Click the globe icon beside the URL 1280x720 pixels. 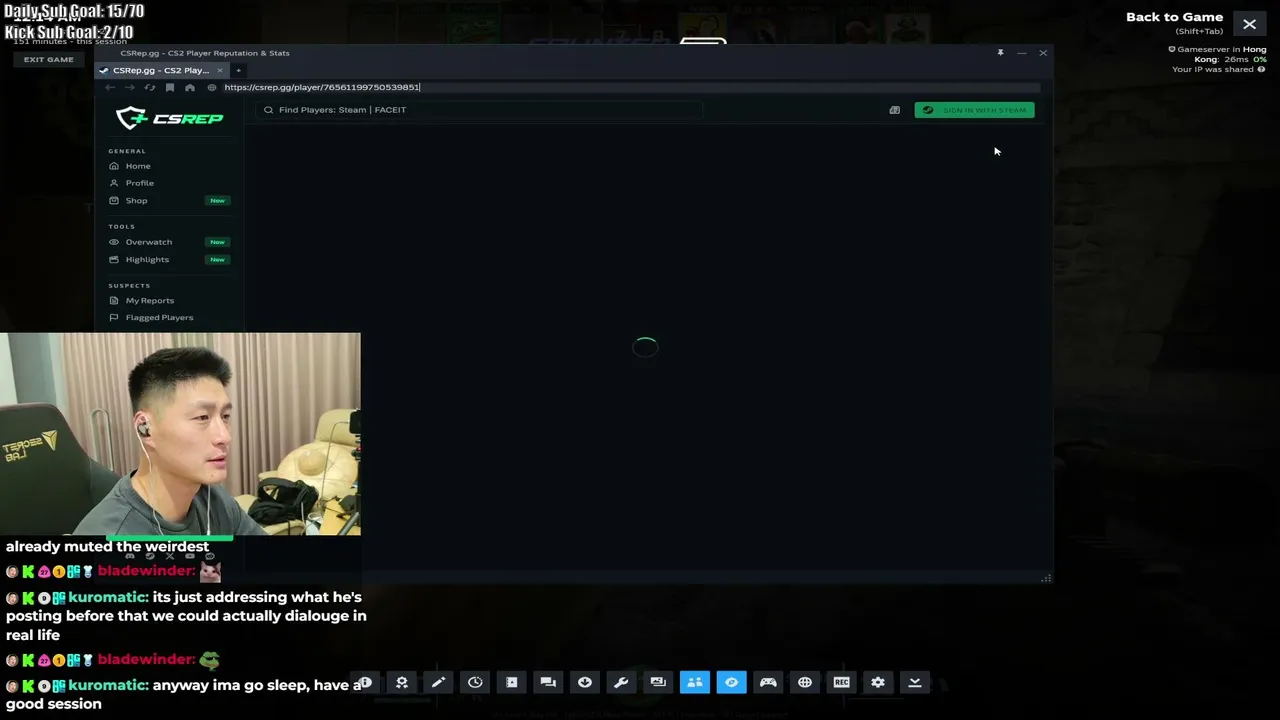point(212,87)
